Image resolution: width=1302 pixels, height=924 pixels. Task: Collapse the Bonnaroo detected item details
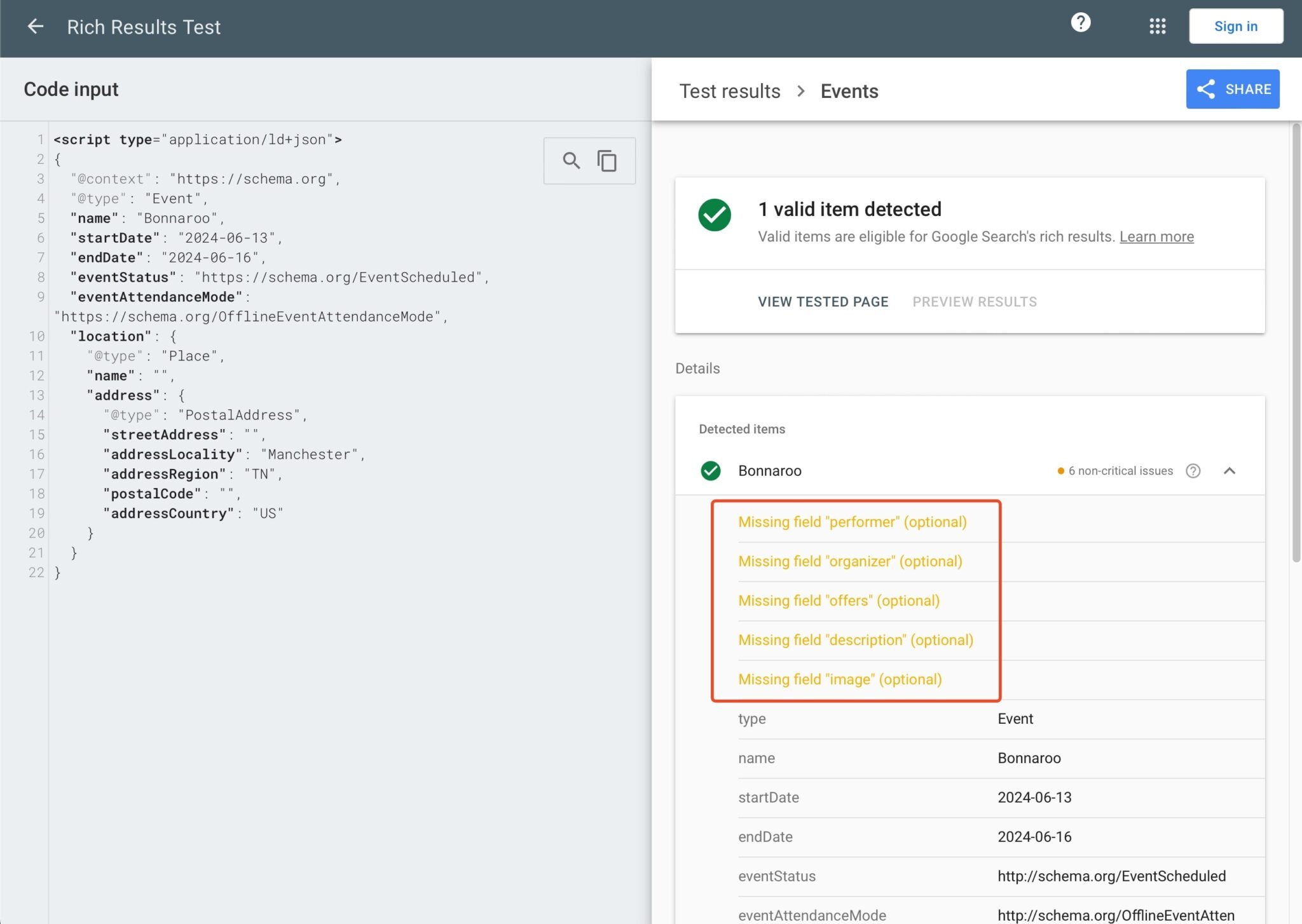point(1230,471)
